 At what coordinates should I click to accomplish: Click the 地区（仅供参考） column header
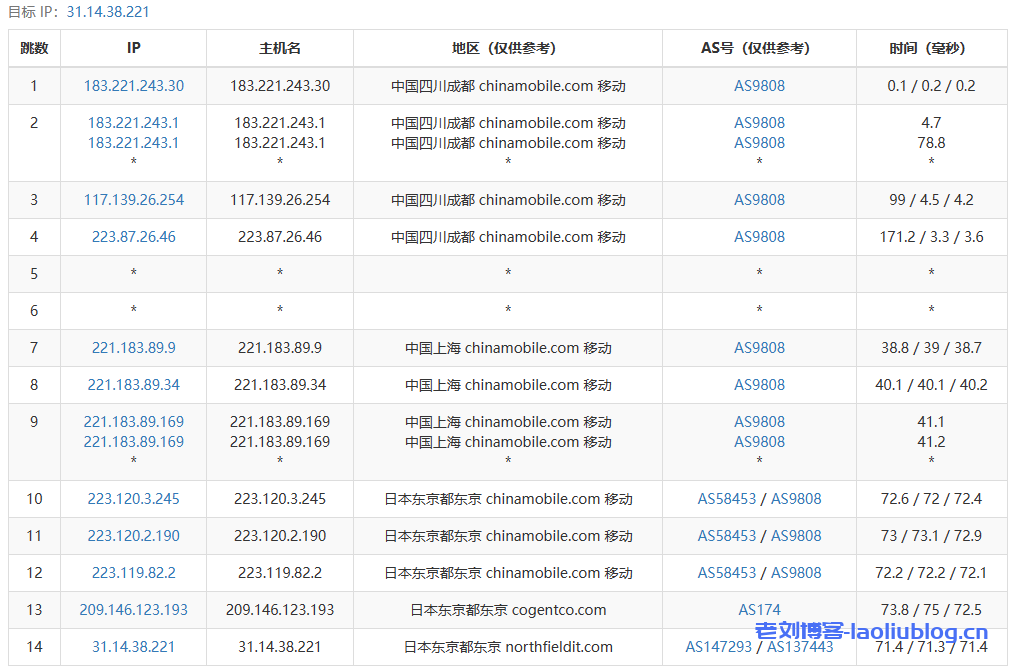pyautogui.click(x=508, y=48)
